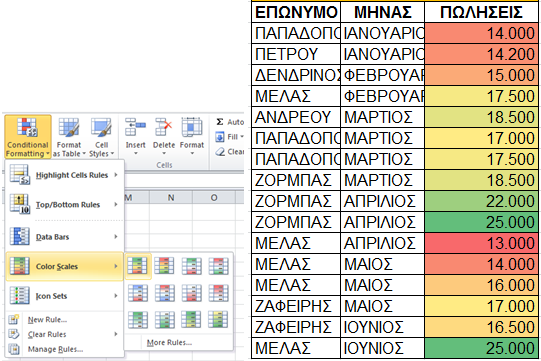Expand the arrow below Insert

[135, 154]
